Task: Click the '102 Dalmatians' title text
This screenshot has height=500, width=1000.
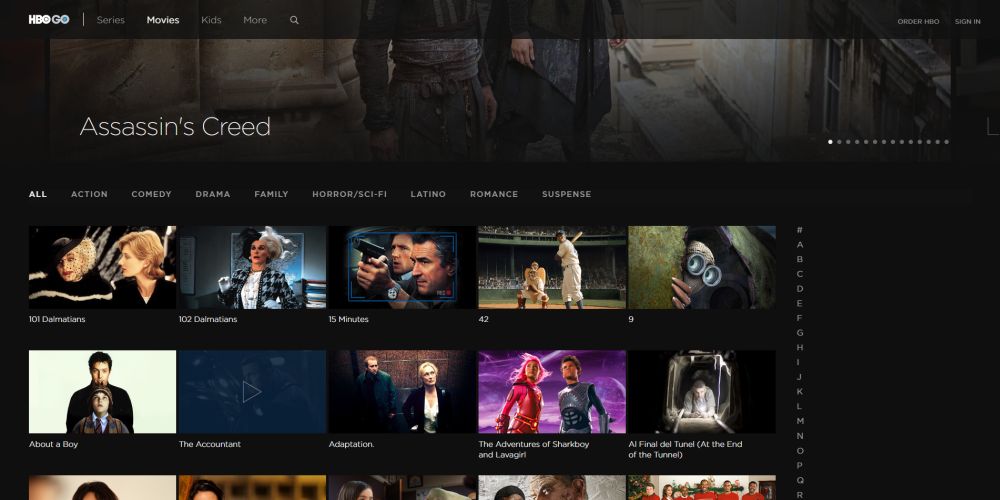Action: coord(208,319)
